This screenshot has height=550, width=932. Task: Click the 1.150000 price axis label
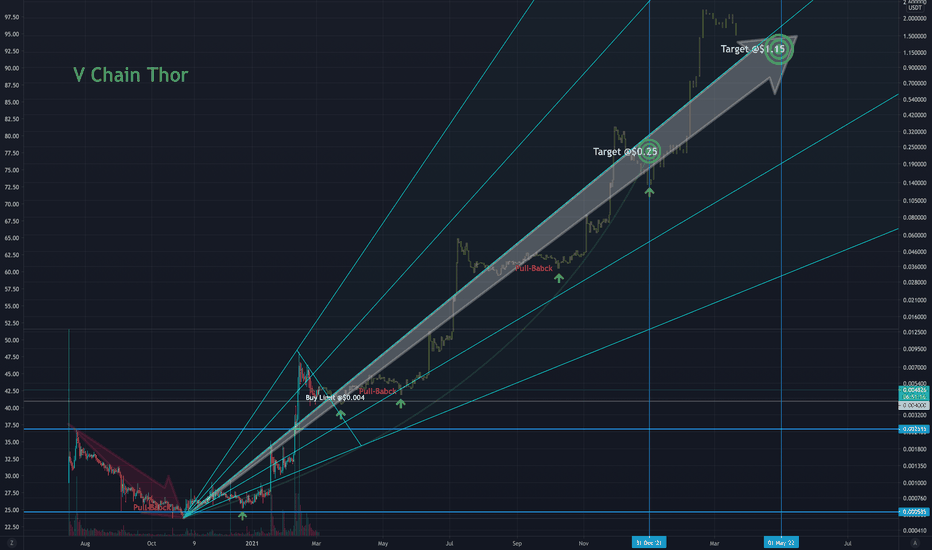(915, 53)
